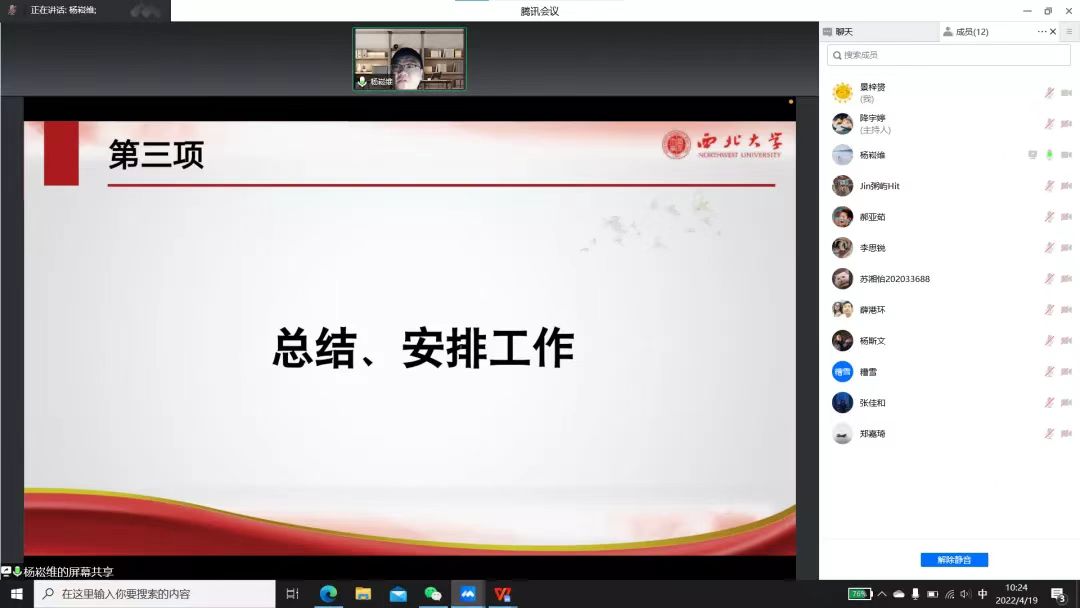Open WeChat from the taskbar
This screenshot has width=1080, height=608.
click(x=432, y=594)
